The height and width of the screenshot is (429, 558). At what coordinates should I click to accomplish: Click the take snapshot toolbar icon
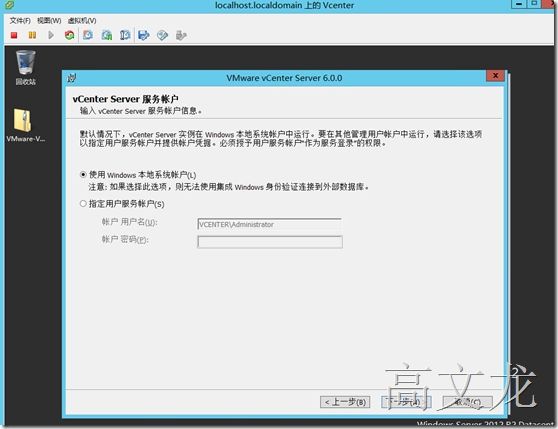[x=88, y=35]
